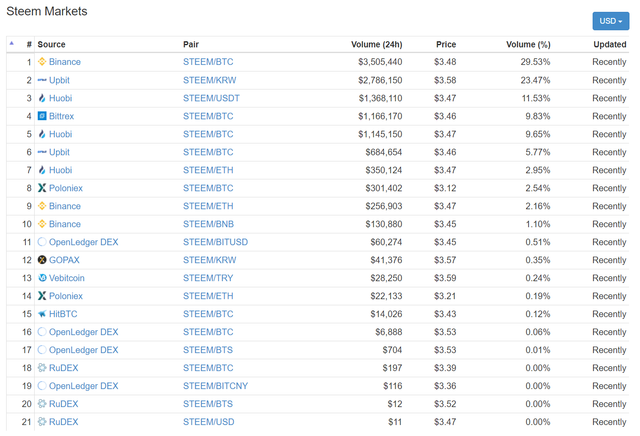Select the Steem Markets heading

pos(47,11)
